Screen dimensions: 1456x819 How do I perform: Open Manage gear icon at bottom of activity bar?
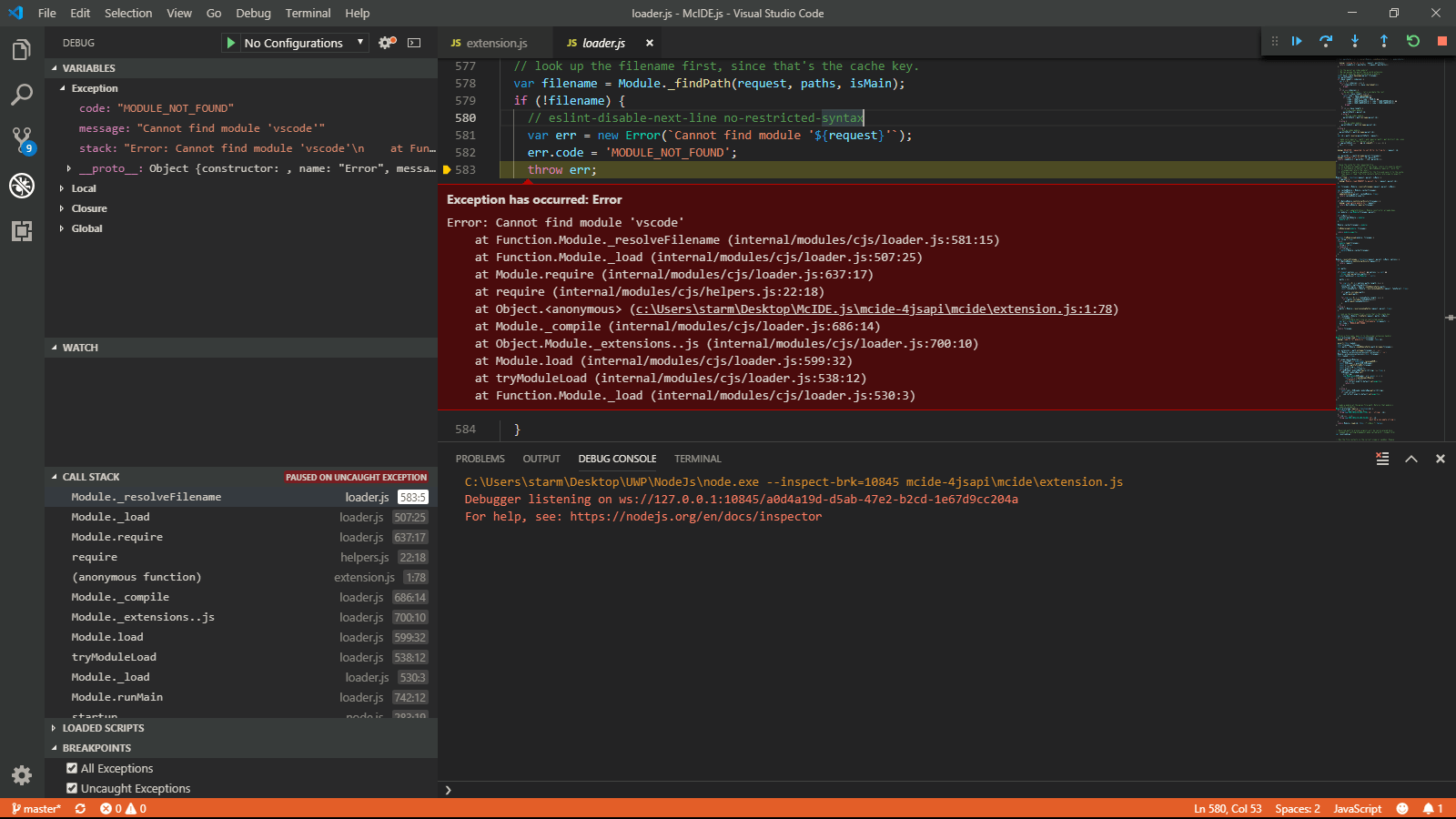[22, 775]
